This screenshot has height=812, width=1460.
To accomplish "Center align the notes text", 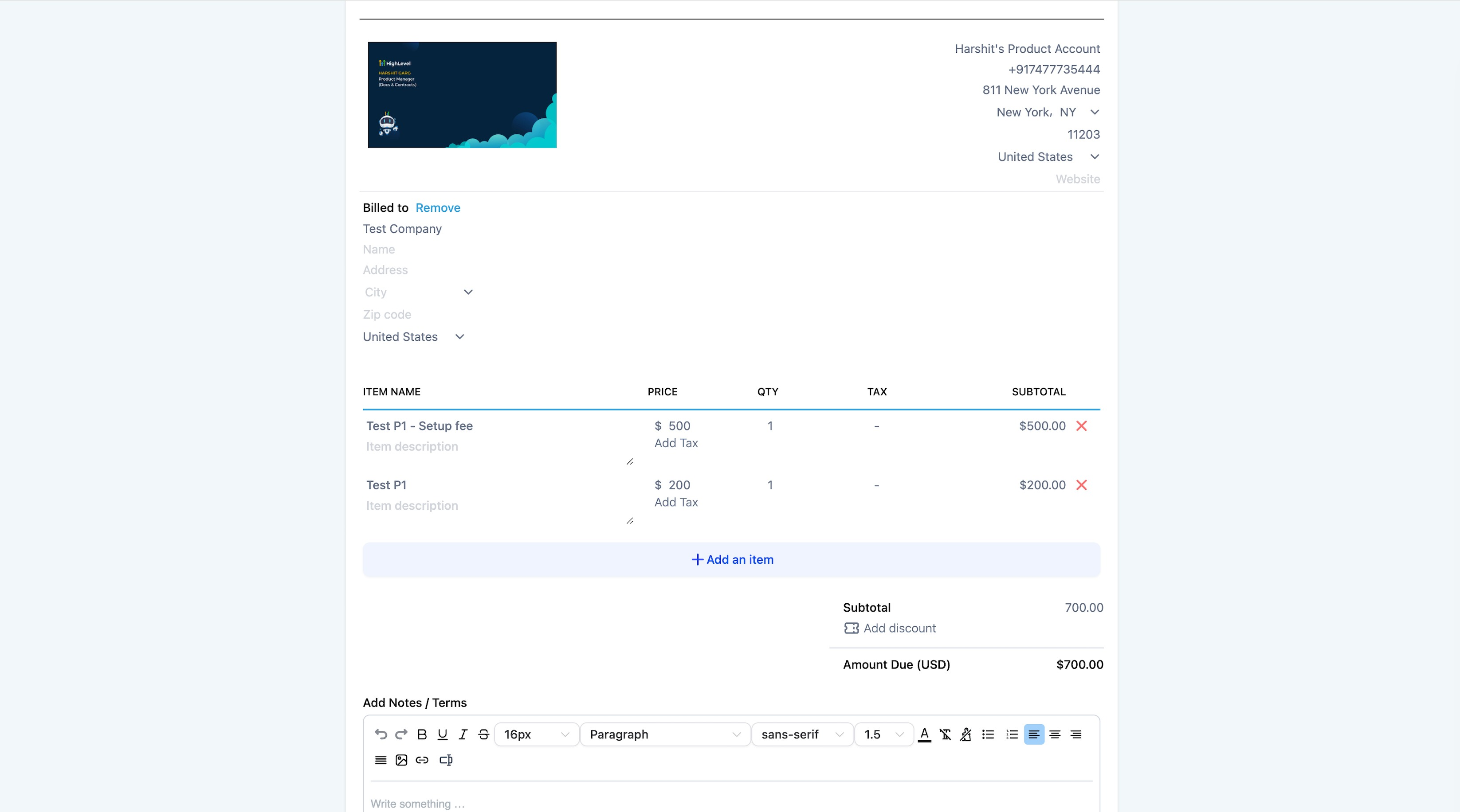I will (1055, 734).
